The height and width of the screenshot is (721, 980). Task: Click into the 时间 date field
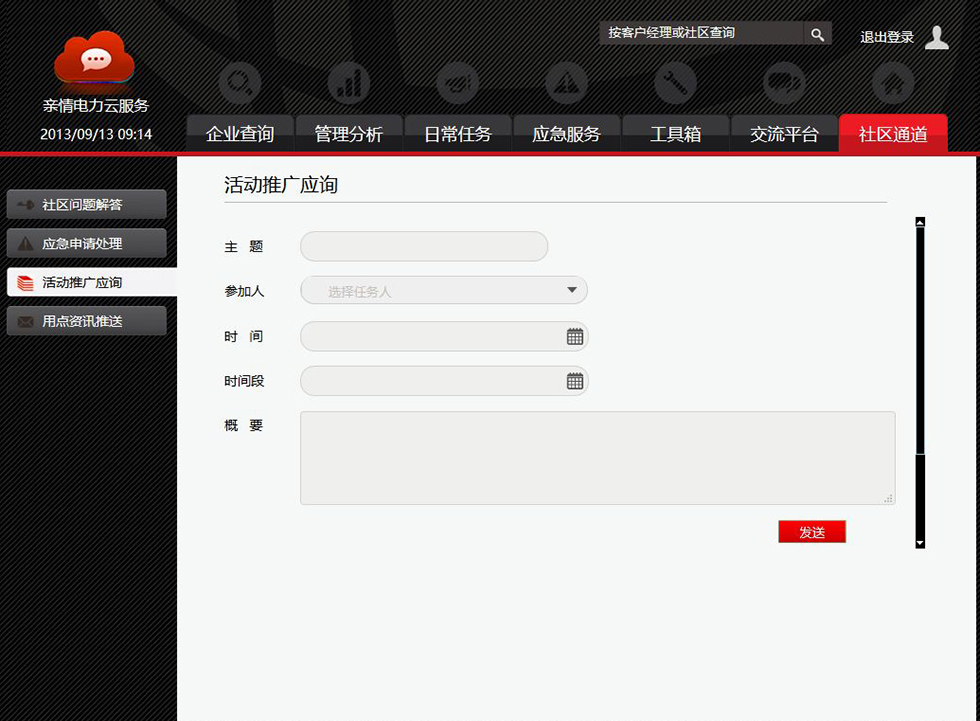point(444,336)
